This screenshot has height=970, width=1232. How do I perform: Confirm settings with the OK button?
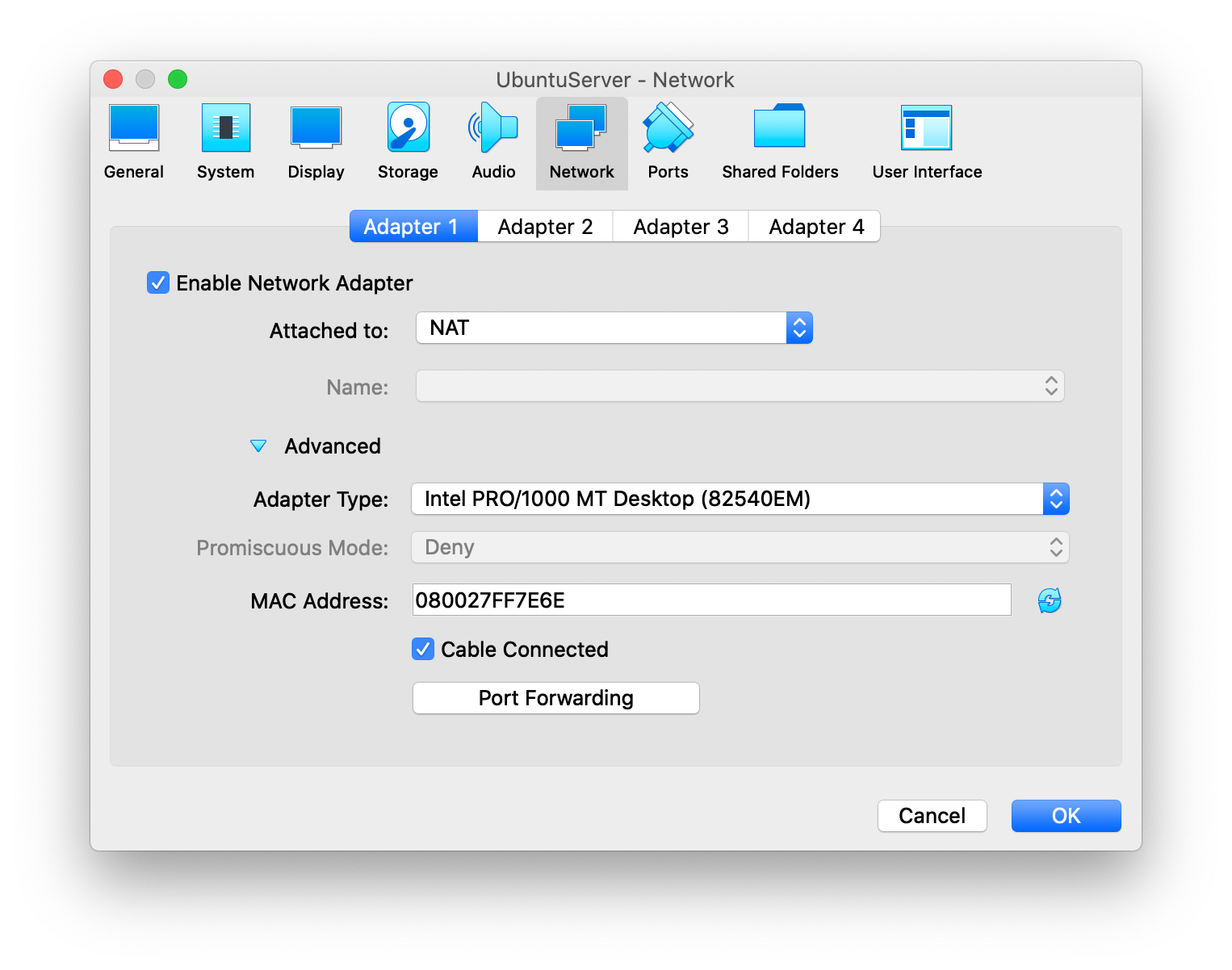point(1066,816)
